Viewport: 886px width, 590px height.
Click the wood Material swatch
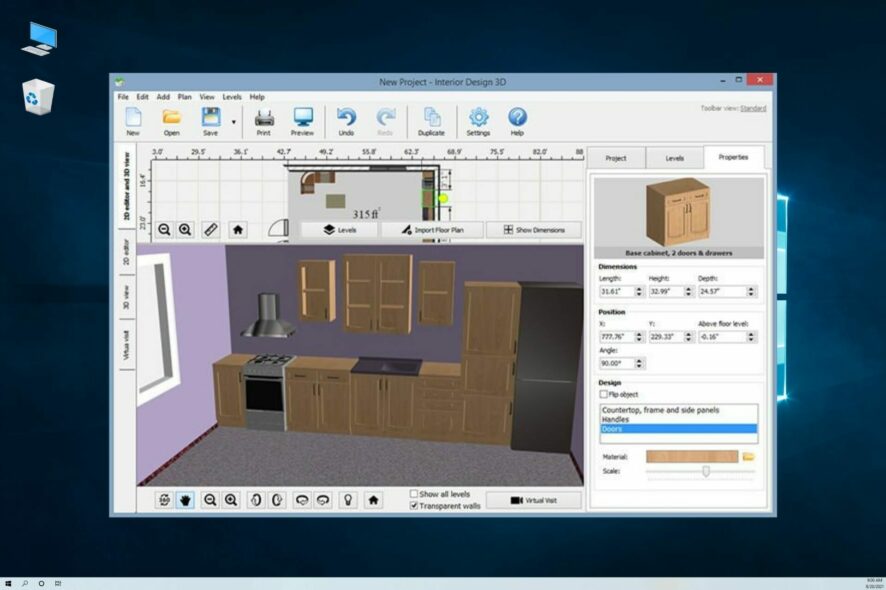point(692,456)
